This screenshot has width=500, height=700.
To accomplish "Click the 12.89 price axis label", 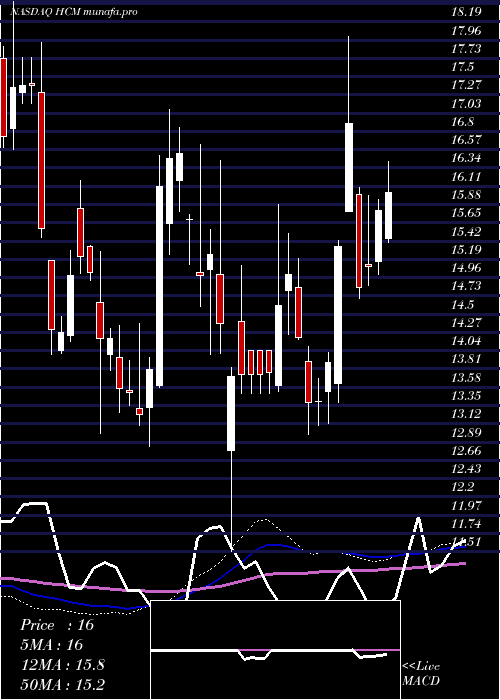I will [x=467, y=433].
